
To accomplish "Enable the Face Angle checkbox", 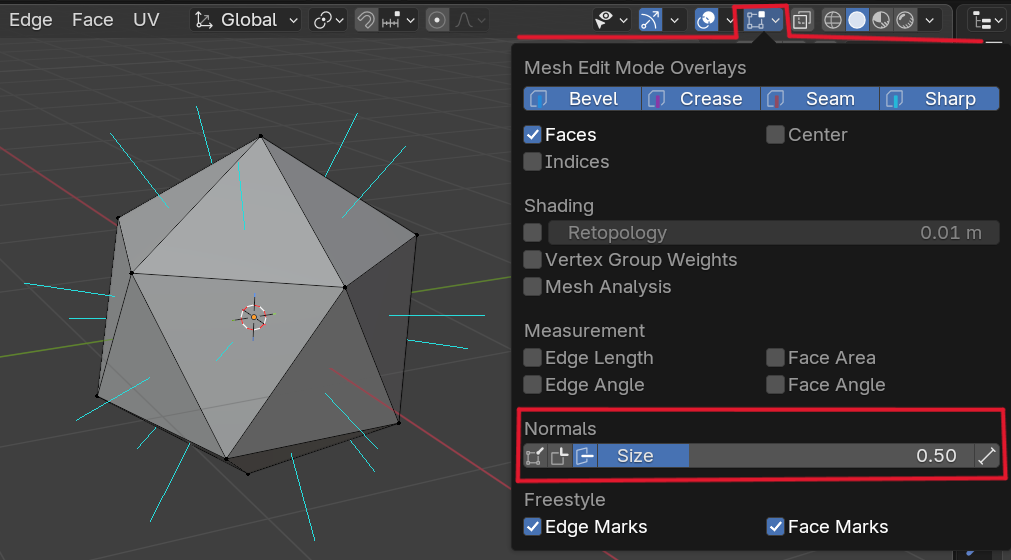I will [x=775, y=385].
